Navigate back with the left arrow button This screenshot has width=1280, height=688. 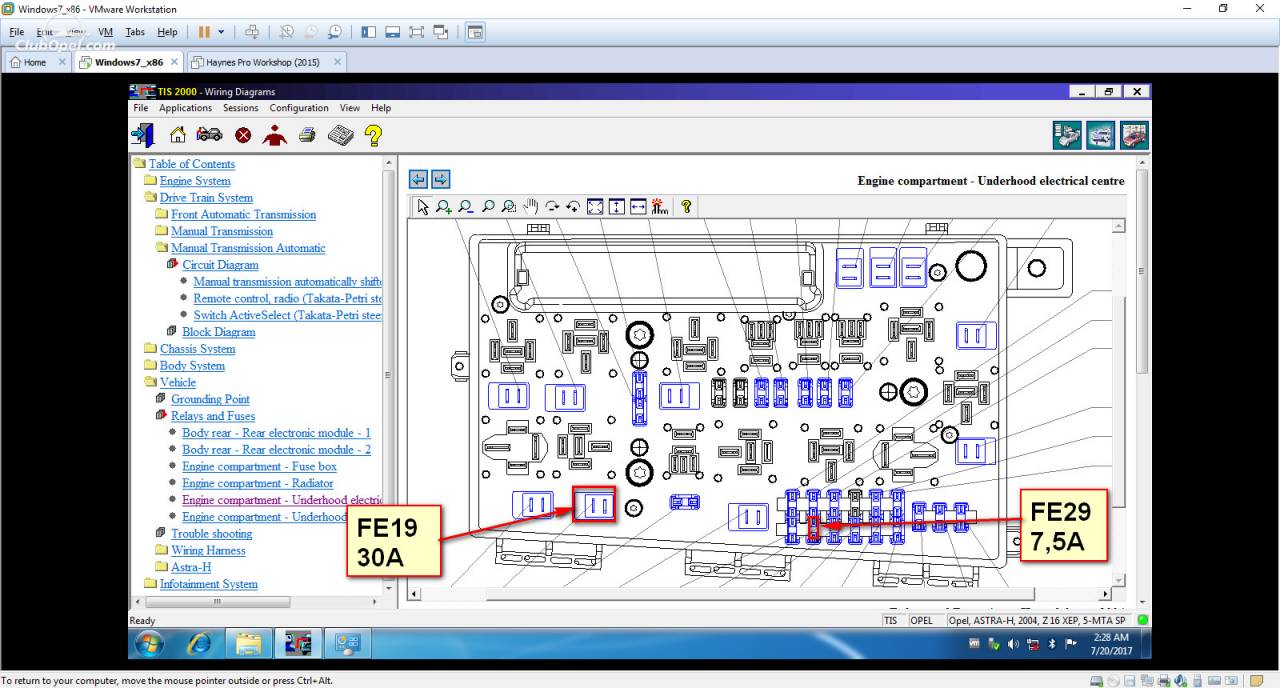pyautogui.click(x=418, y=179)
